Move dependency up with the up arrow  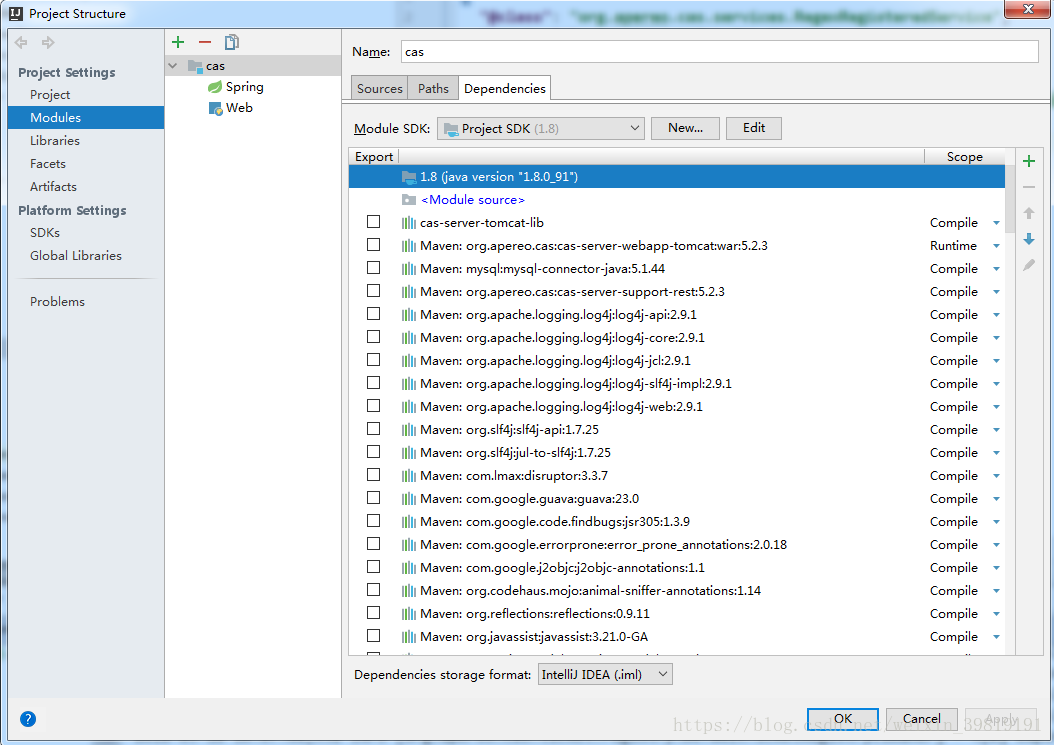1029,213
